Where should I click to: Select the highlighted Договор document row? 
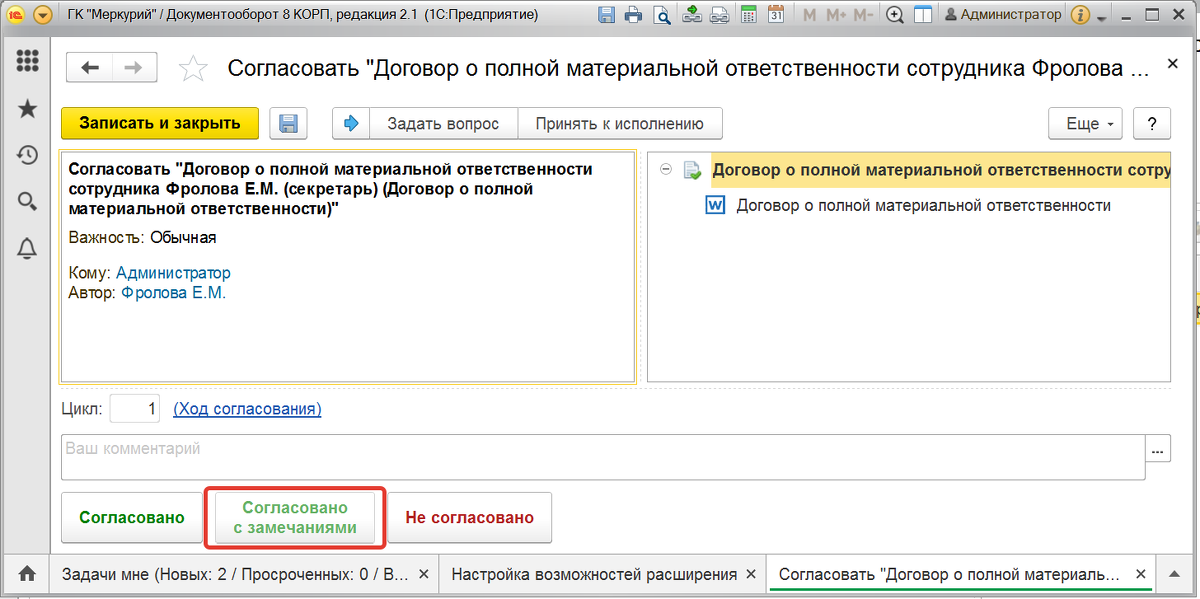click(x=940, y=171)
